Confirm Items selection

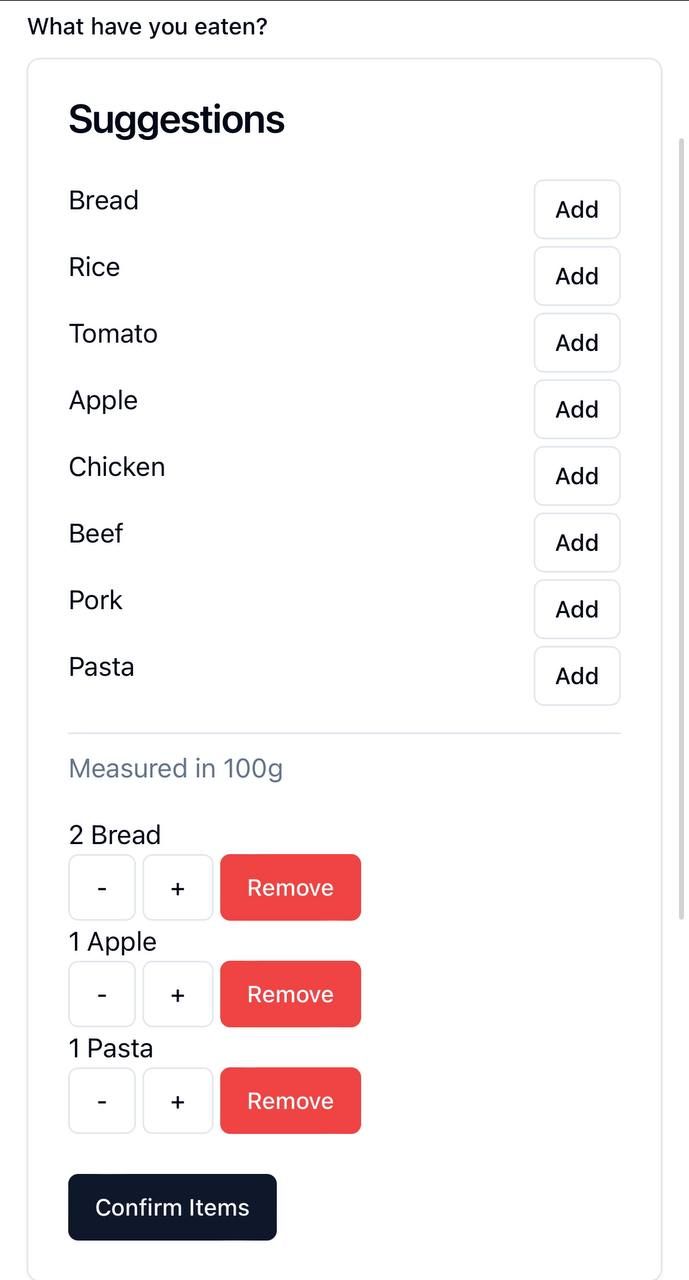click(172, 1207)
